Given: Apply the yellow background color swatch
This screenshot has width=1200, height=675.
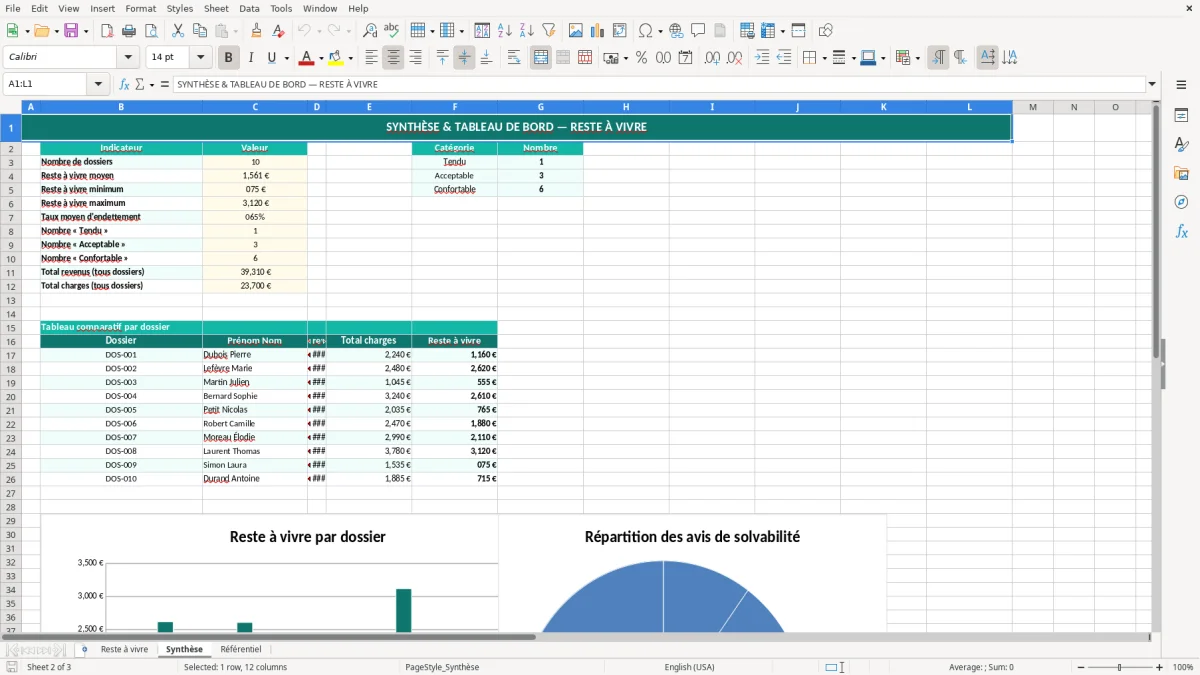Looking at the screenshot, I should pos(336,58).
